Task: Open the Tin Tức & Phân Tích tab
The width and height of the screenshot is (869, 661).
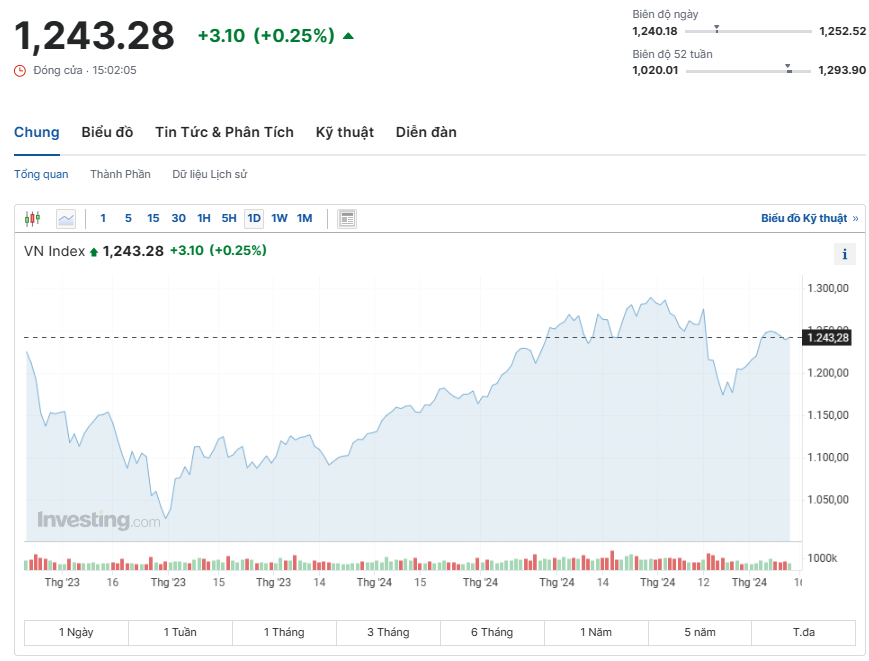Action: [224, 132]
